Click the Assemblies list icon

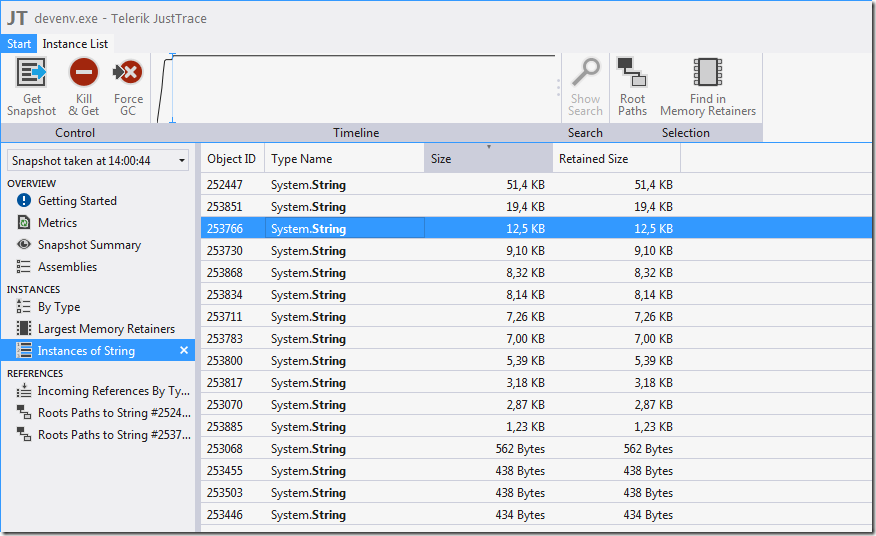pyautogui.click(x=24, y=267)
